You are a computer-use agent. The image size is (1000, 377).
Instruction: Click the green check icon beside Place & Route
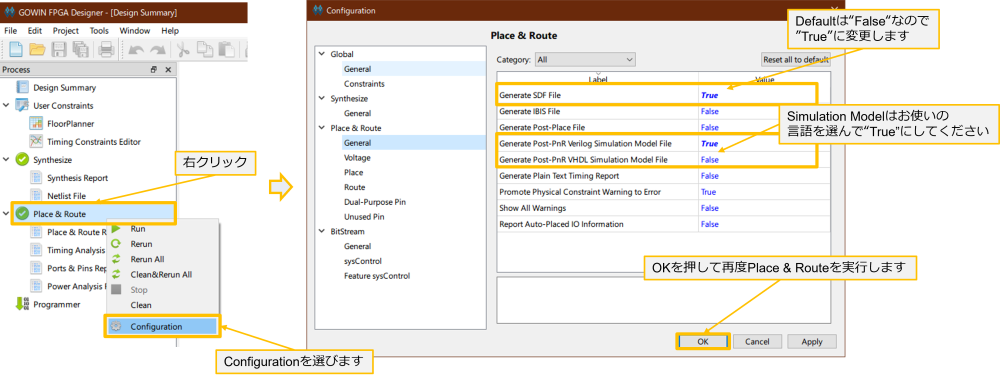coord(23,214)
